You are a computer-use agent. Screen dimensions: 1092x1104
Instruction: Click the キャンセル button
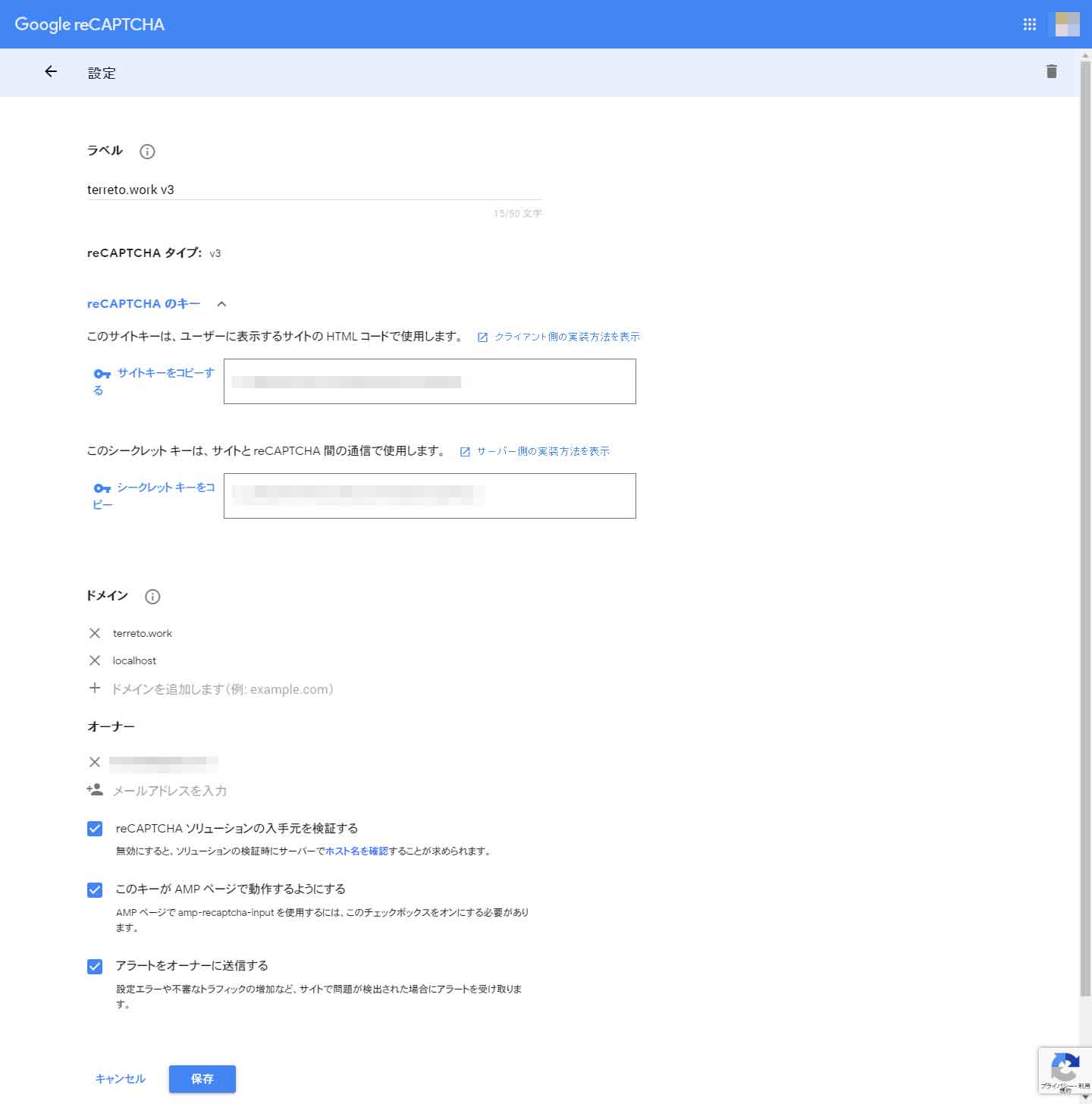click(121, 1079)
